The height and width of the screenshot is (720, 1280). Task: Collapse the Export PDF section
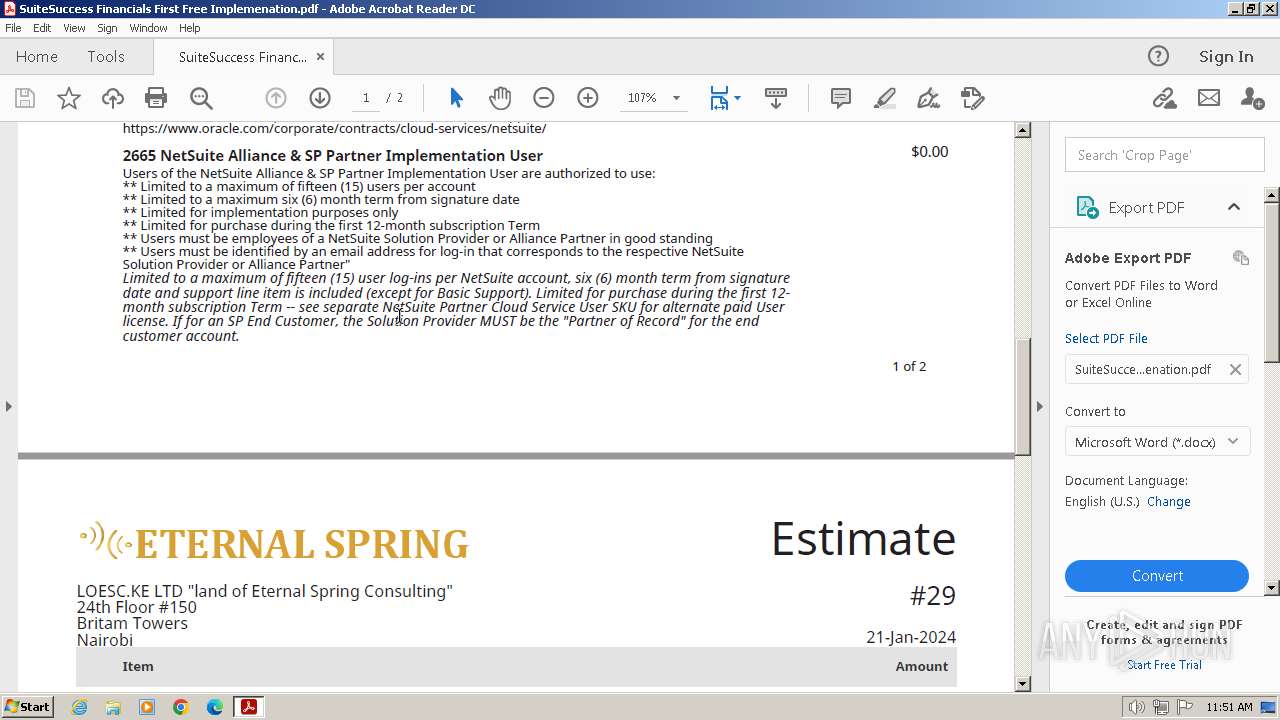click(x=1234, y=207)
